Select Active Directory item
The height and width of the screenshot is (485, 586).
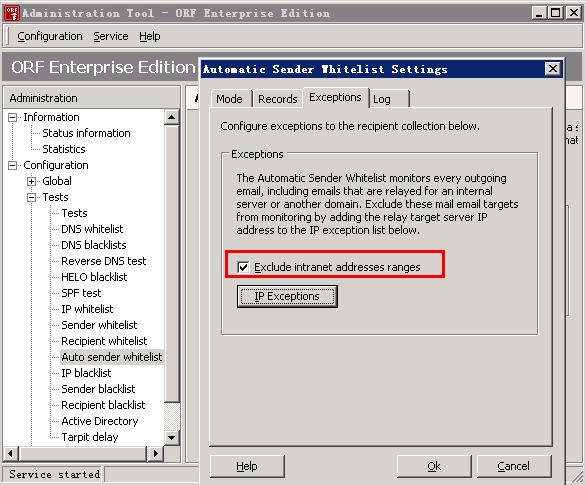pyautogui.click(x=100, y=421)
